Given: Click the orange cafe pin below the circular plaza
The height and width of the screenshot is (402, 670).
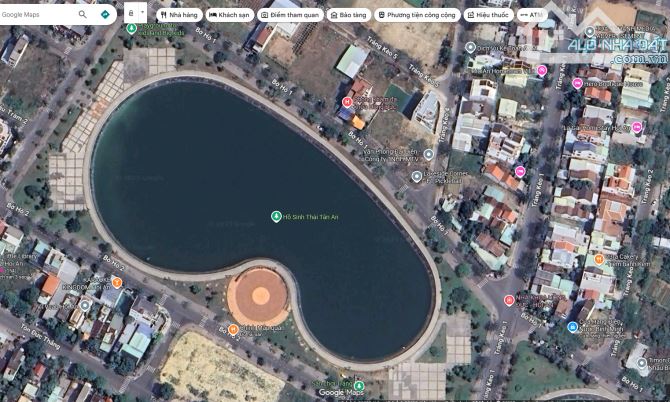Looking at the screenshot, I should pyautogui.click(x=233, y=328).
